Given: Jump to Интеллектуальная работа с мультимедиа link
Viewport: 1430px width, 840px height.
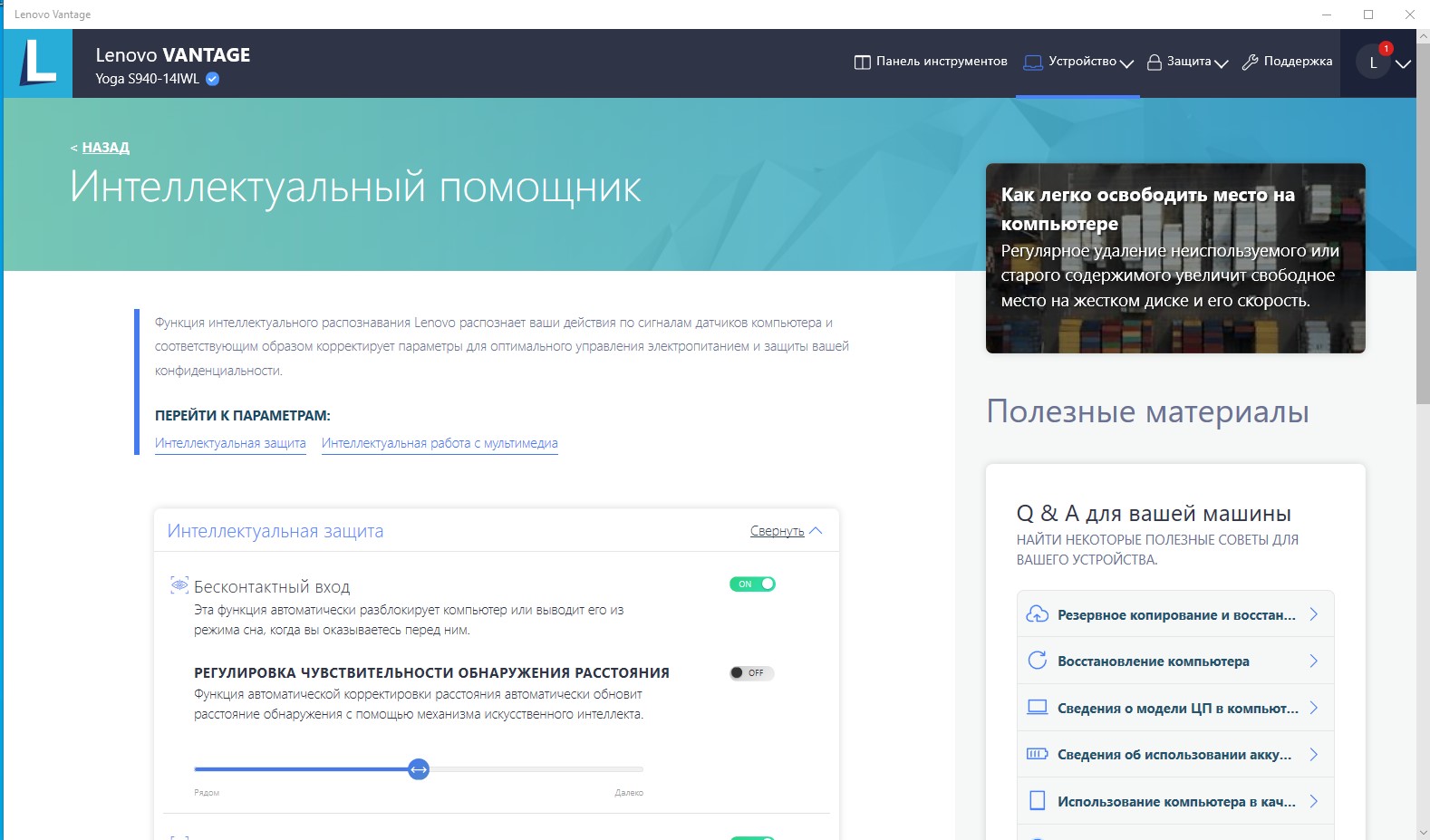Looking at the screenshot, I should pyautogui.click(x=440, y=443).
